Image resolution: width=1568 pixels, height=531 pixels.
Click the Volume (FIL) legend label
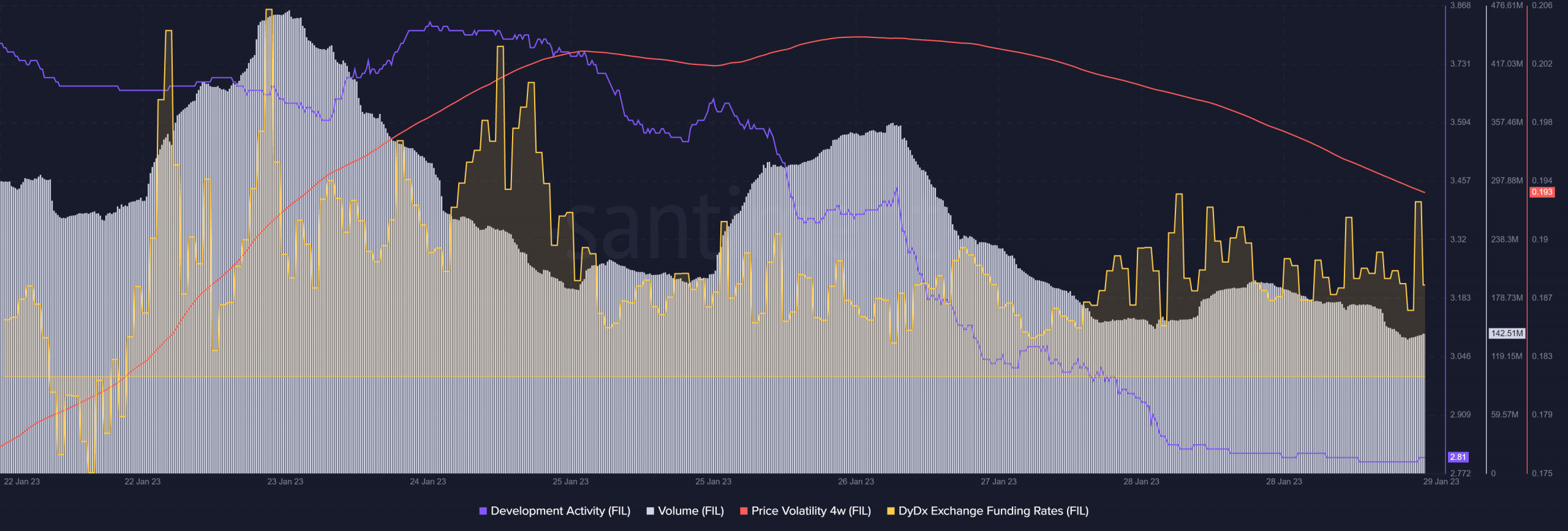coord(690,511)
